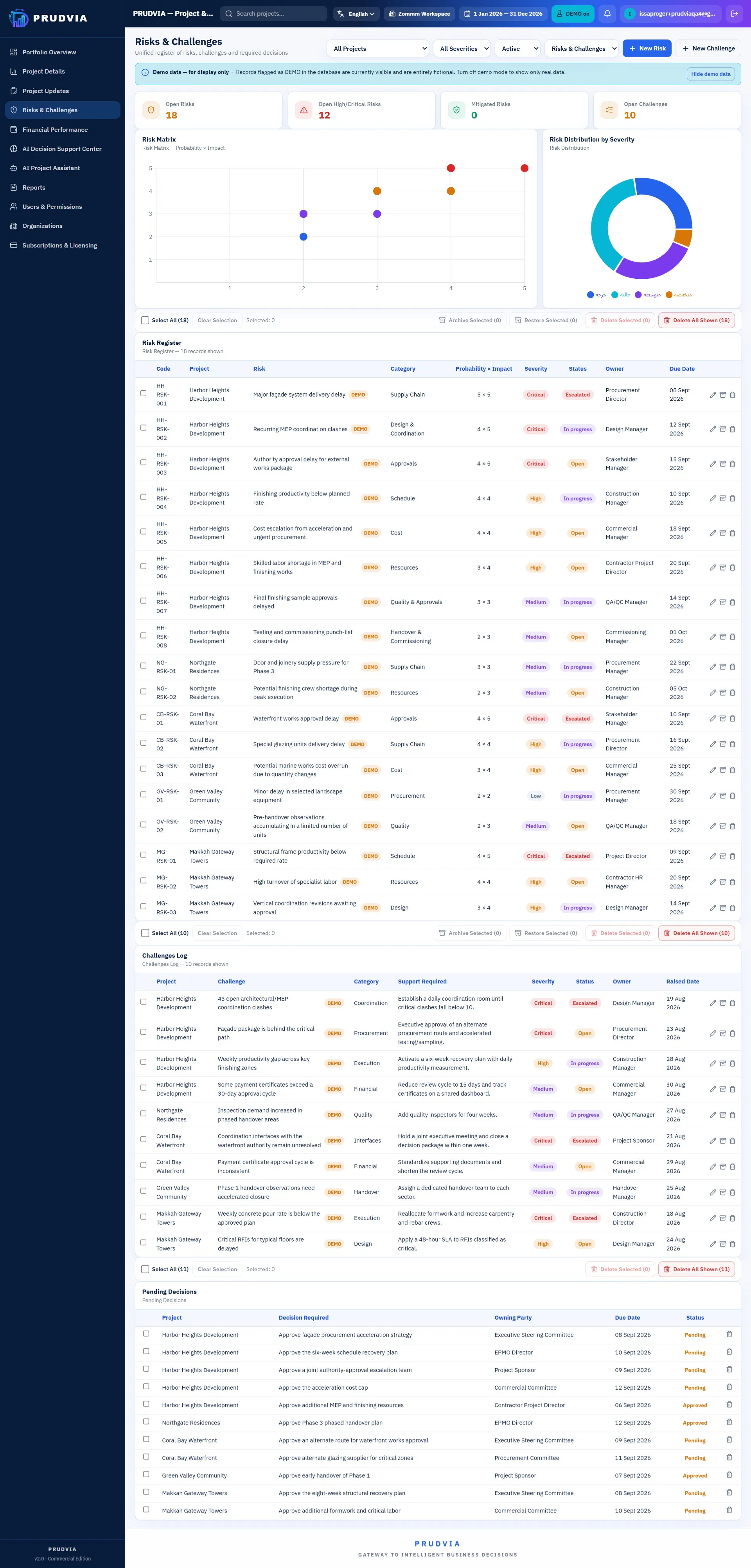The image size is (751, 1568).
Task: Edit the 43 open architectural/MEP clashes challenge
Action: 713,1003
